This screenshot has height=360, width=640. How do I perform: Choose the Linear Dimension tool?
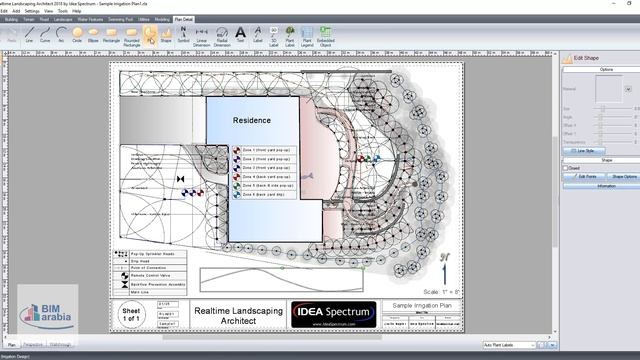coord(201,36)
